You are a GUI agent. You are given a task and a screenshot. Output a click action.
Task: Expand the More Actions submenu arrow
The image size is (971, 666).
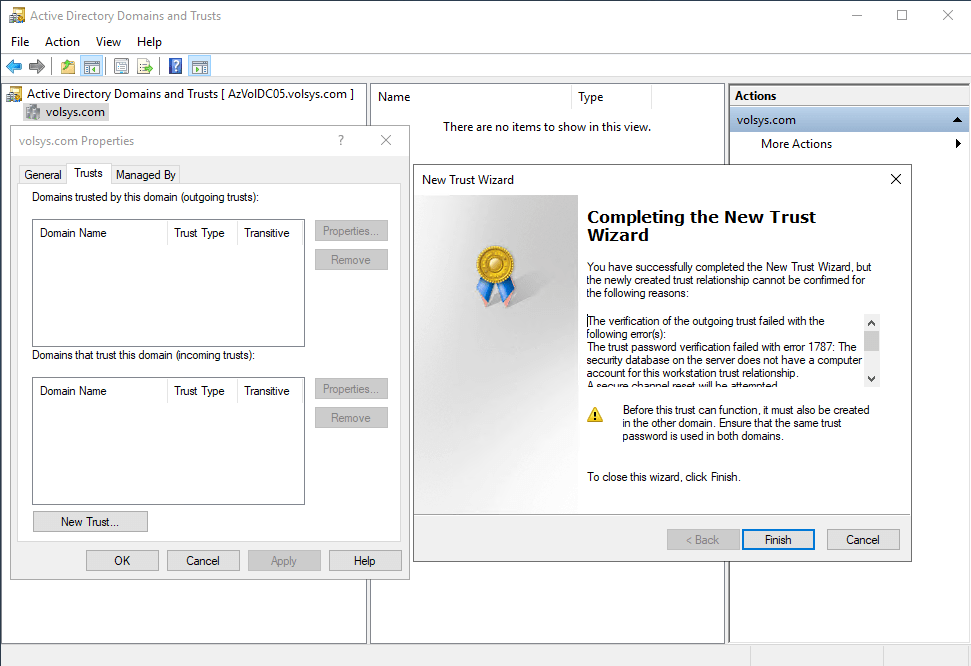tap(958, 144)
